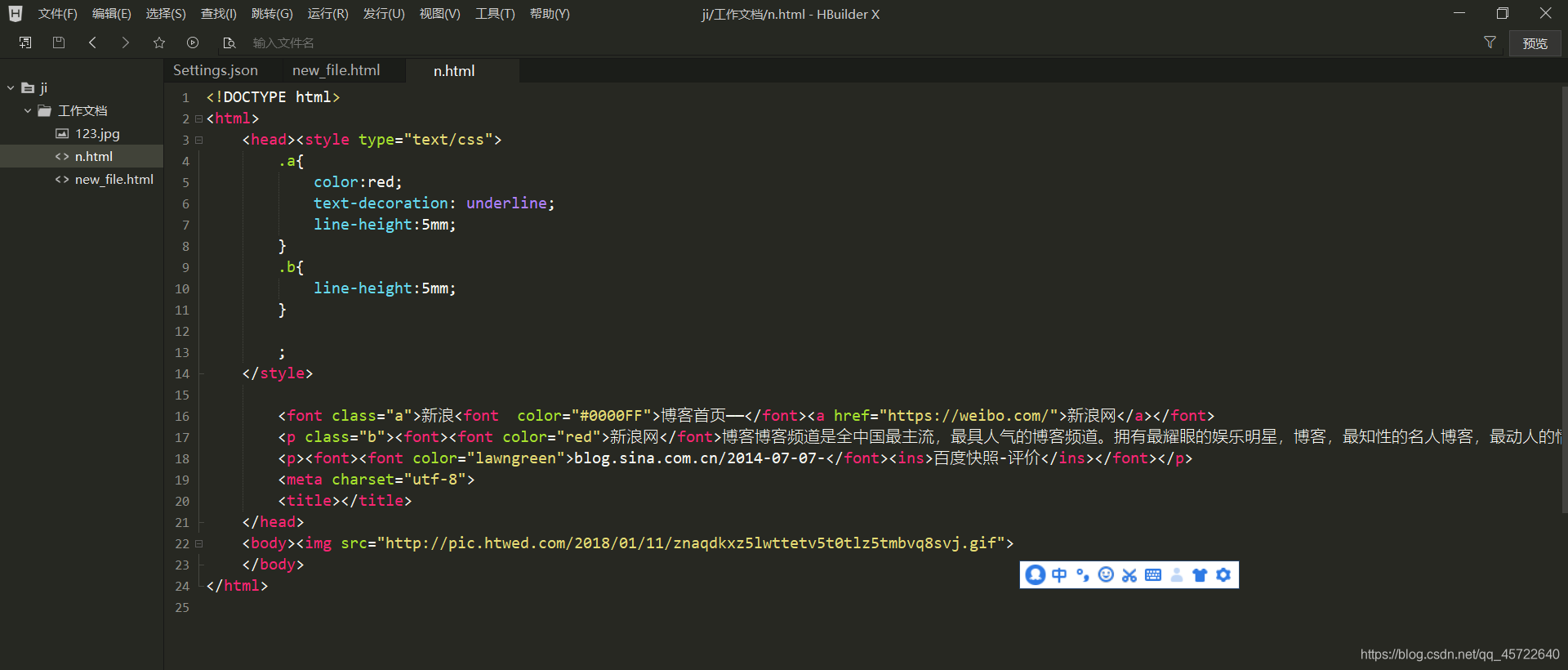This screenshot has height=670, width=1568.
Task: Open the 查找(I) menu
Action: [x=219, y=14]
